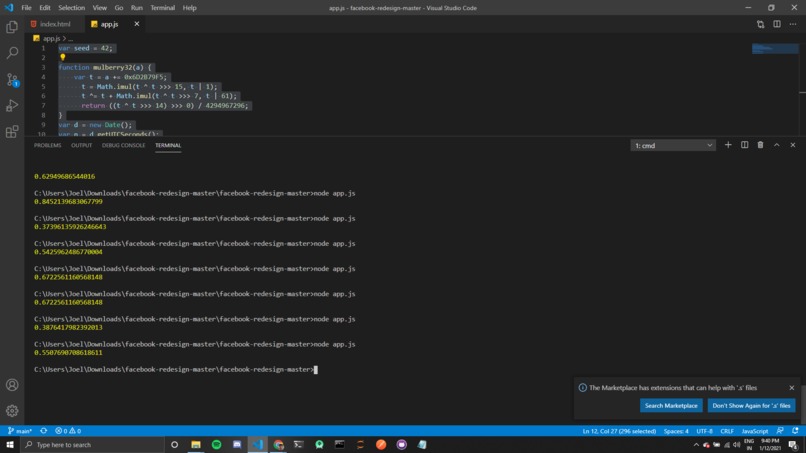Open the Windows Start menu
The image size is (806, 453).
click(10, 444)
